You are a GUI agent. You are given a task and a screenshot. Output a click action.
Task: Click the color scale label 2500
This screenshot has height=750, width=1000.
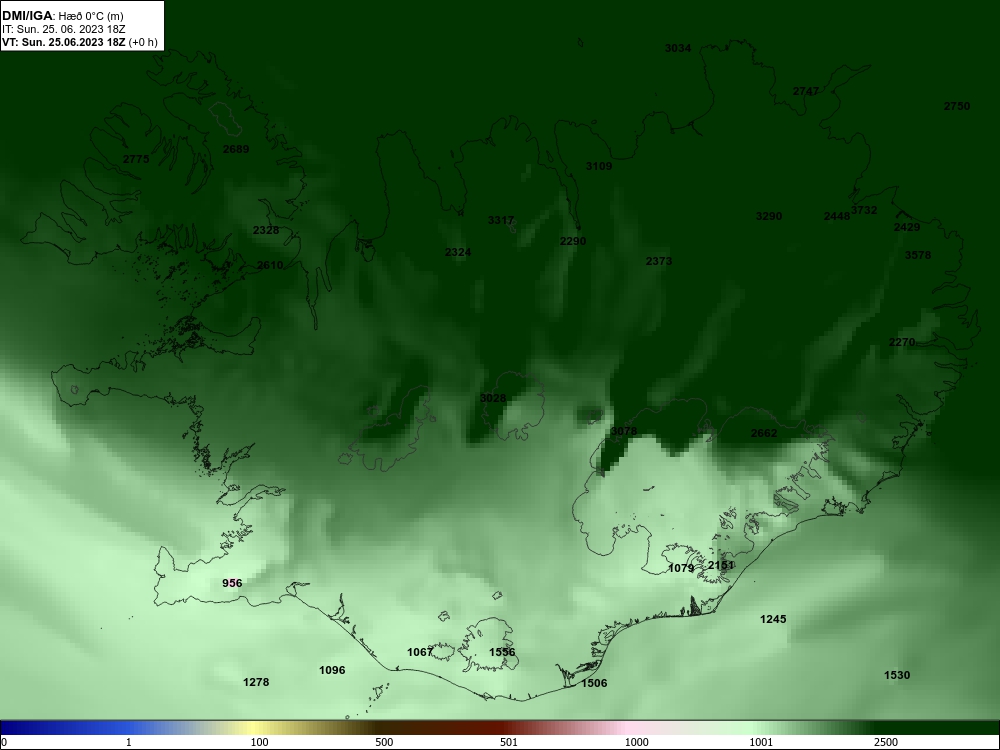tap(886, 742)
